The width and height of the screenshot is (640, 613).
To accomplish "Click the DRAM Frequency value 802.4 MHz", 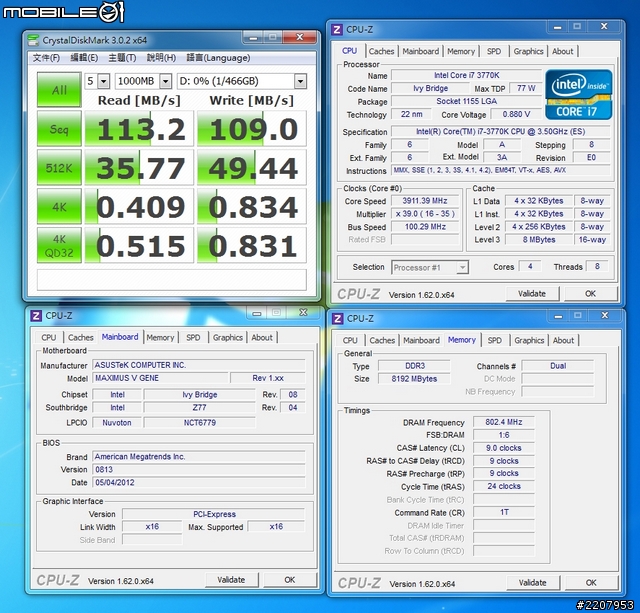I will click(504, 422).
